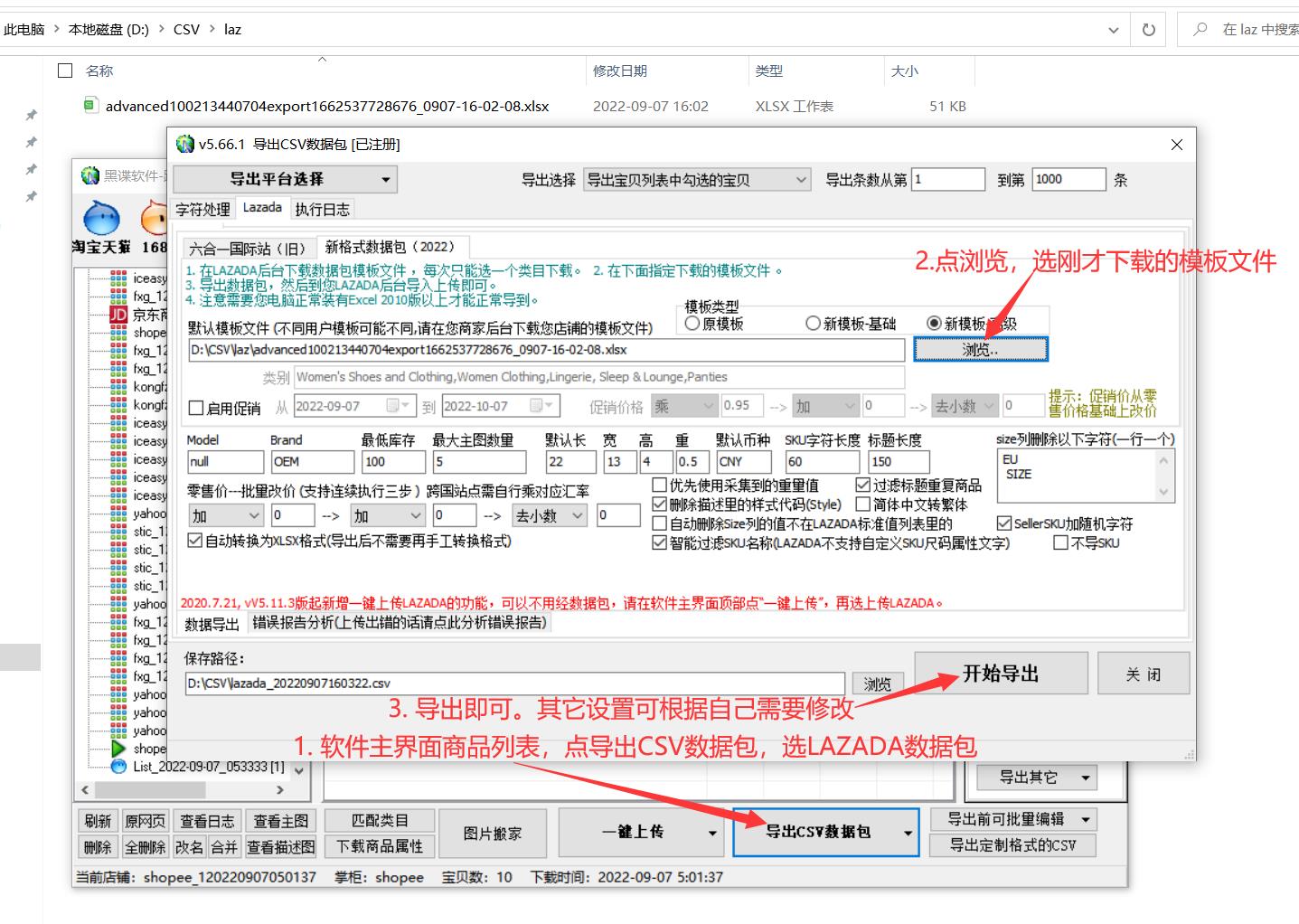Toggle 过滤标题重复商品 checkbox

click(x=863, y=486)
